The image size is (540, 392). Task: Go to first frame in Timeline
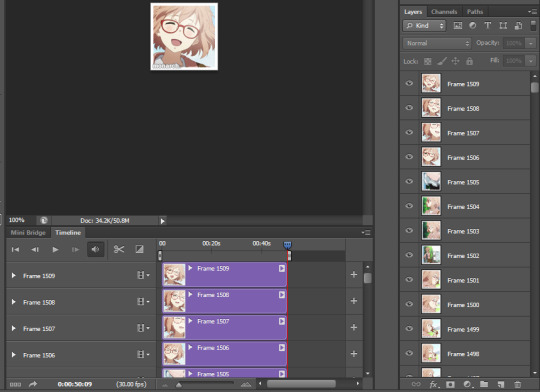[x=15, y=249]
